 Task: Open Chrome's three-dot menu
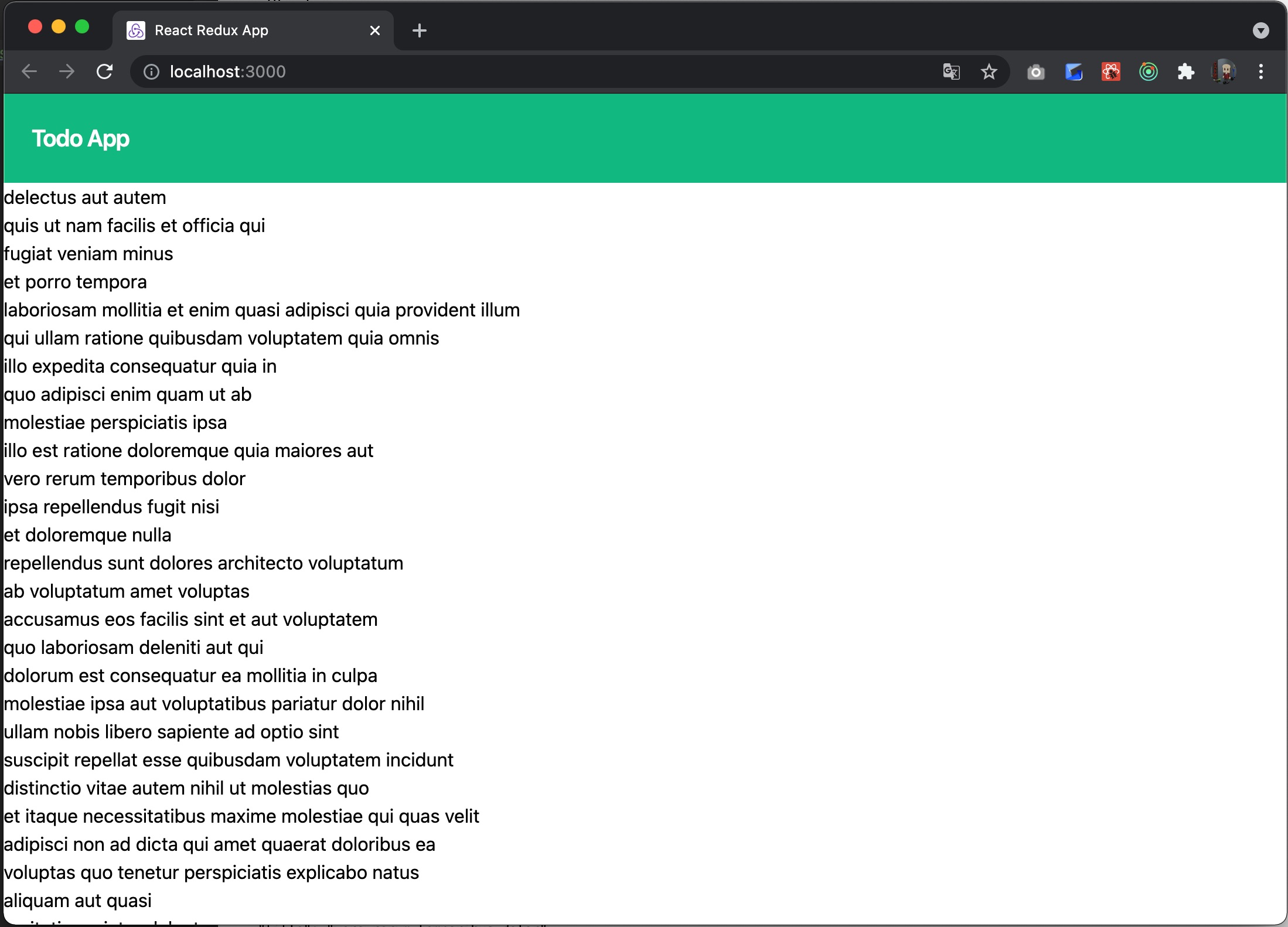click(1260, 72)
